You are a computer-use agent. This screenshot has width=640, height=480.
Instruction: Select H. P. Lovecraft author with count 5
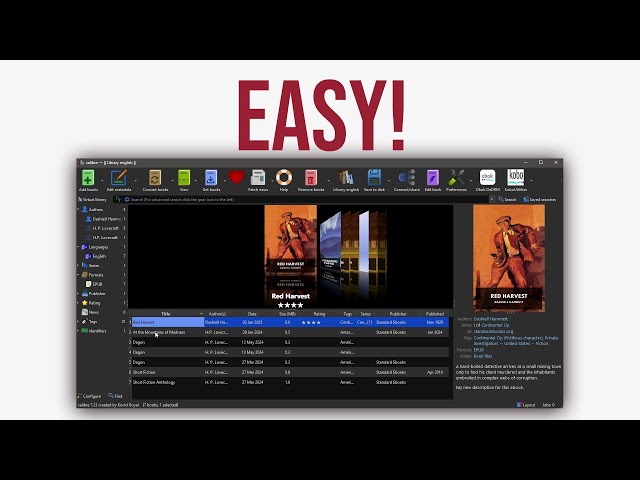[106, 228]
